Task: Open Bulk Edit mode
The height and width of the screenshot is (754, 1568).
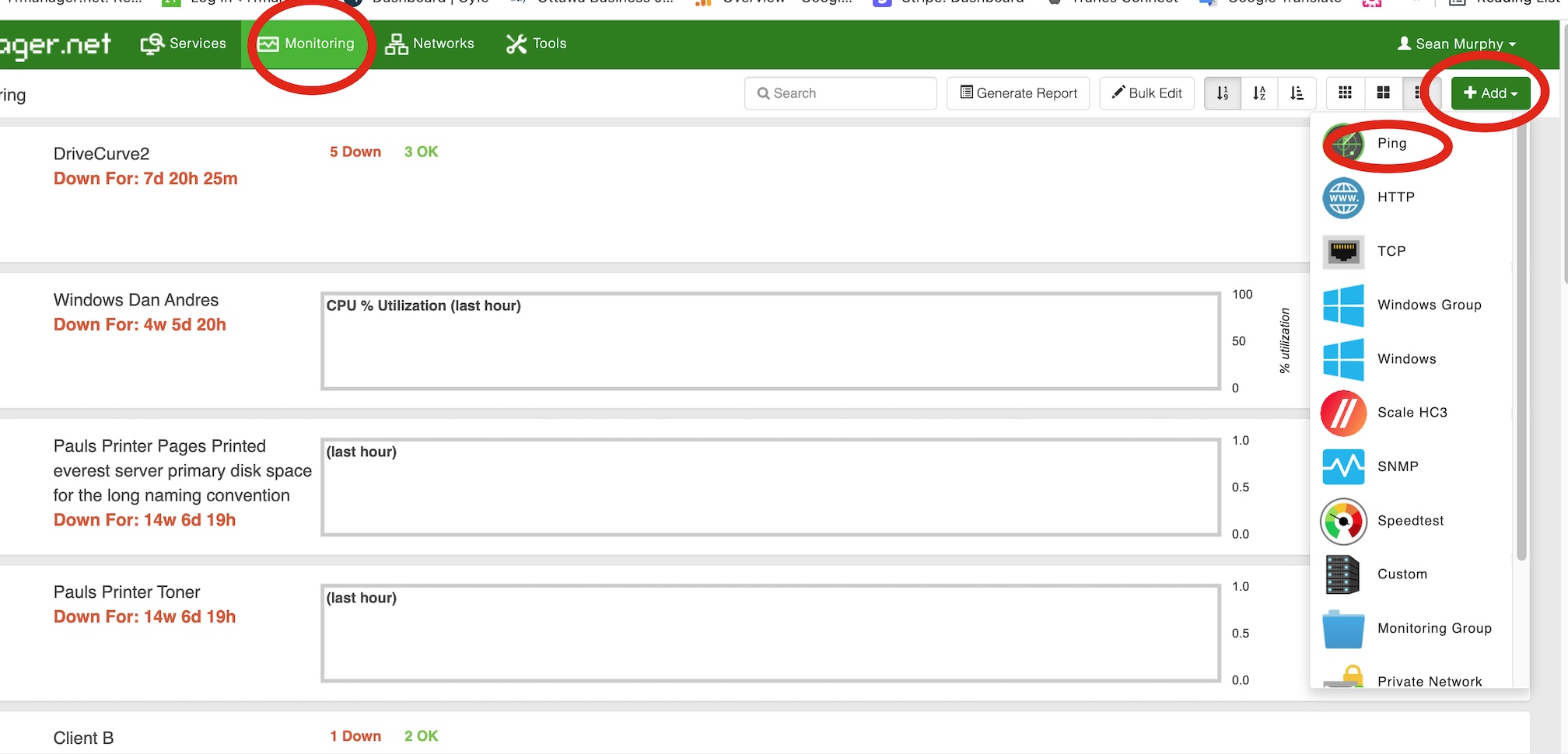Action: [x=1146, y=93]
